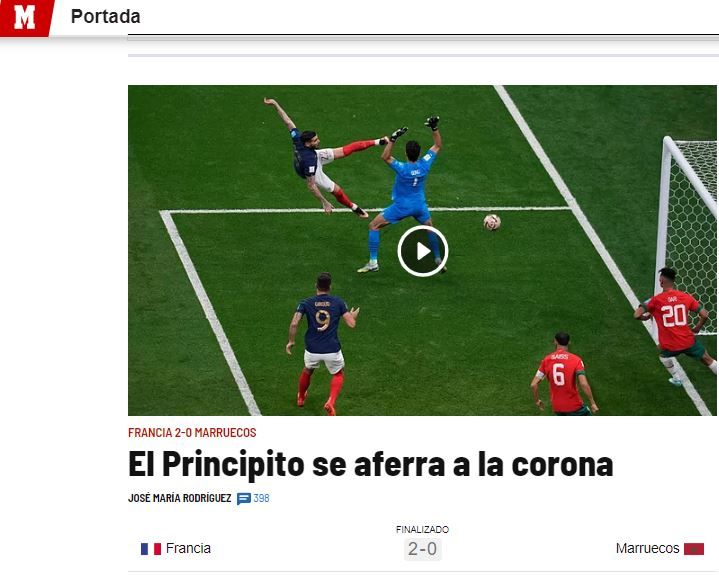Click the number 6 Morocco shirt in the photo
Image resolution: width=719 pixels, height=576 pixels.
561,380
